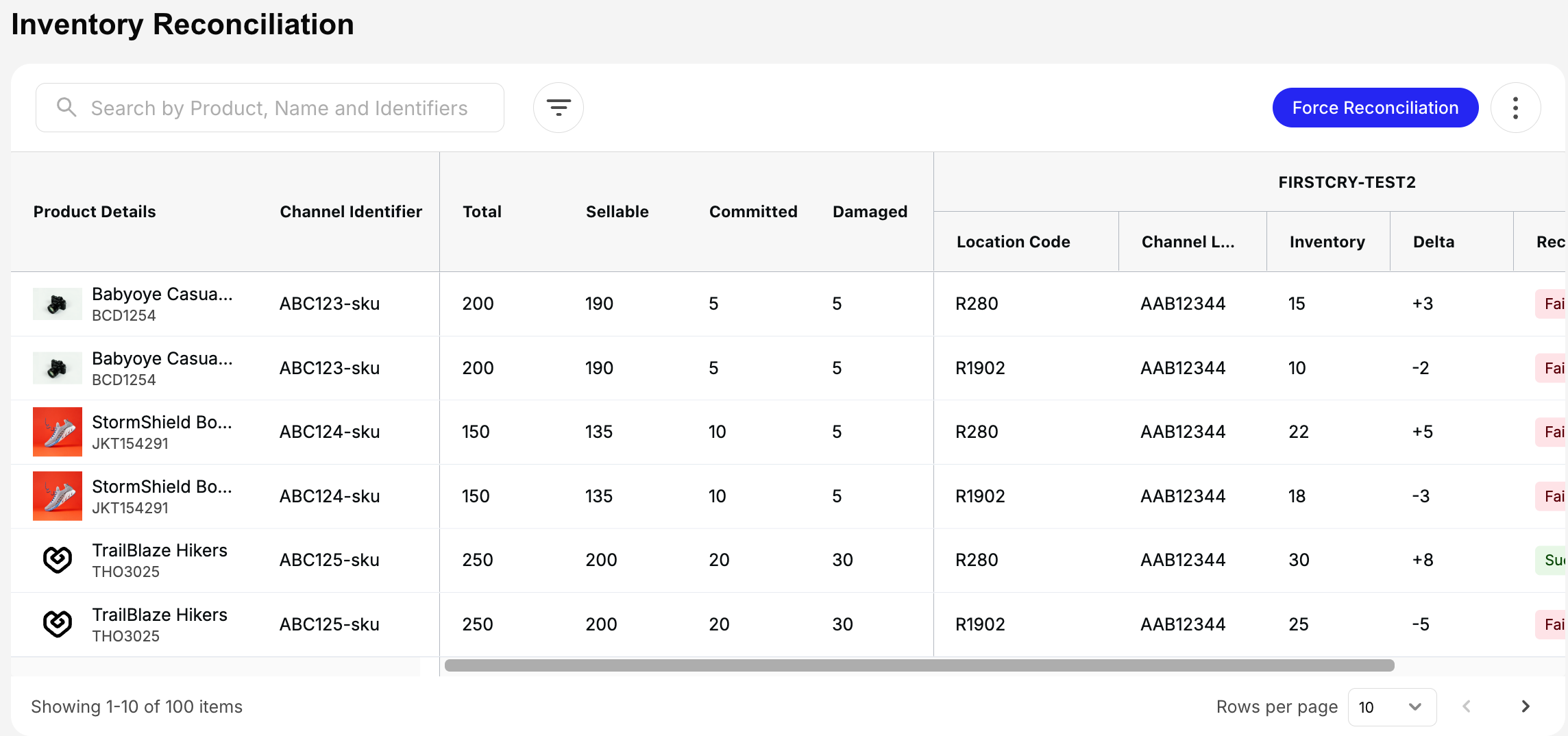Click the search magnifier icon
This screenshot has height=736, width=1568.
66,108
